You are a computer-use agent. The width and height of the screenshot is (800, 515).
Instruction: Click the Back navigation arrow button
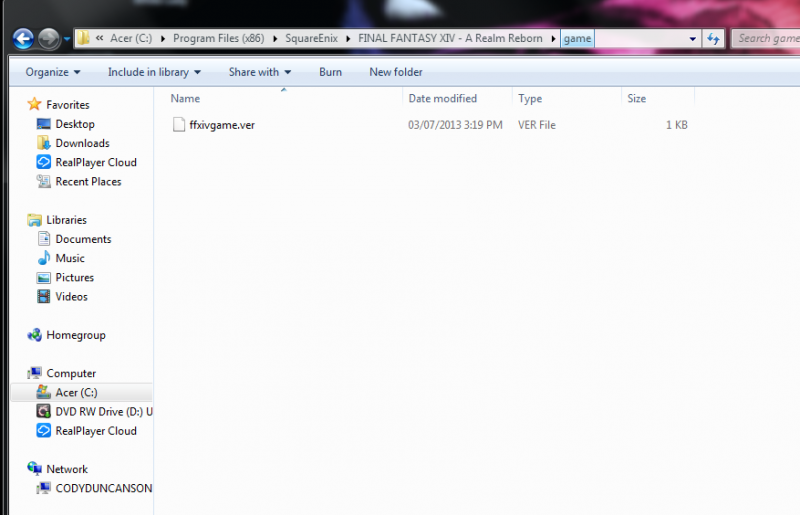23,38
